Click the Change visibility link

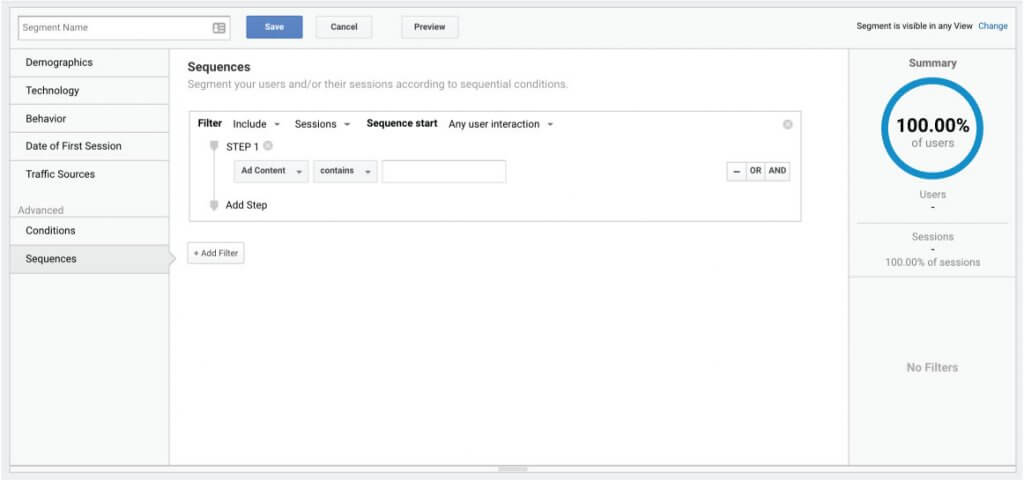point(993,26)
